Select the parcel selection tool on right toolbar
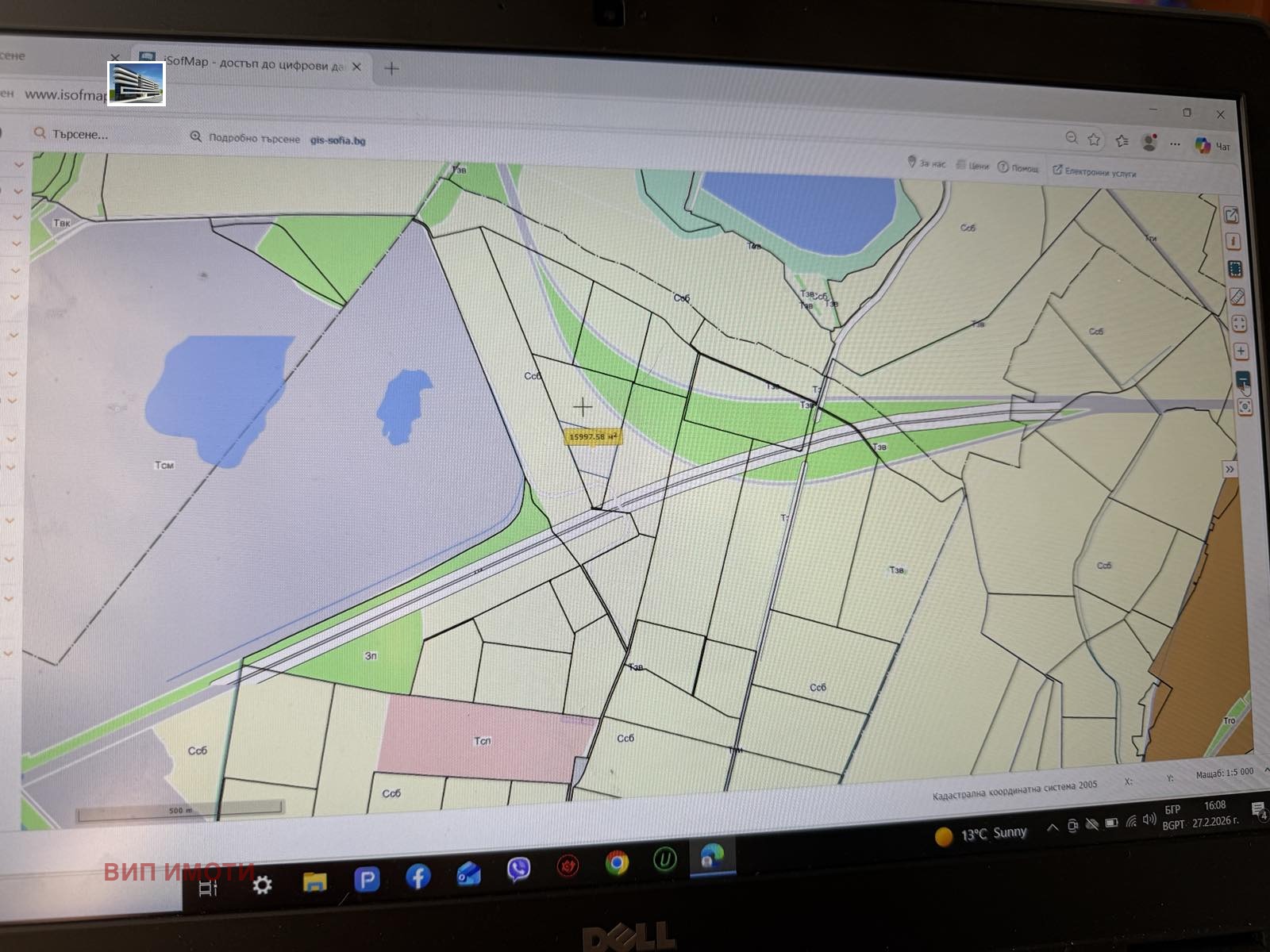The image size is (1270, 952). [x=1235, y=268]
